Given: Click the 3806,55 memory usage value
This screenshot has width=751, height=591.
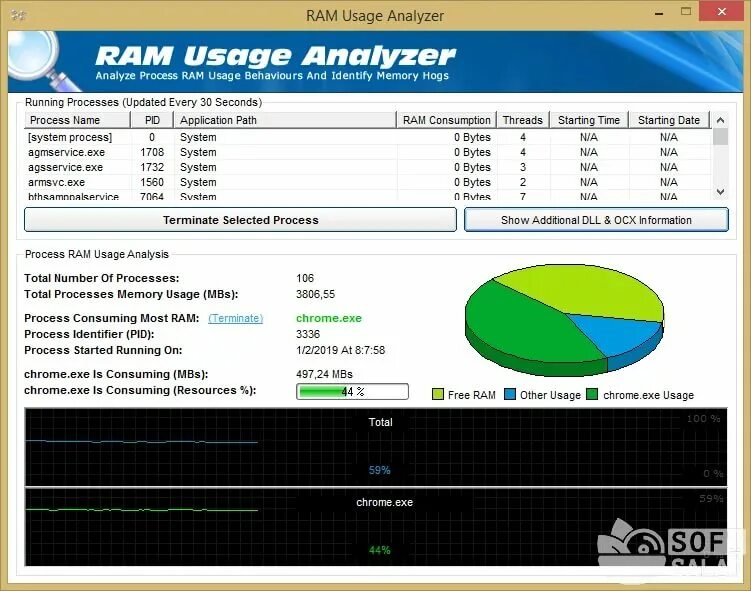Looking at the screenshot, I should click(315, 294).
